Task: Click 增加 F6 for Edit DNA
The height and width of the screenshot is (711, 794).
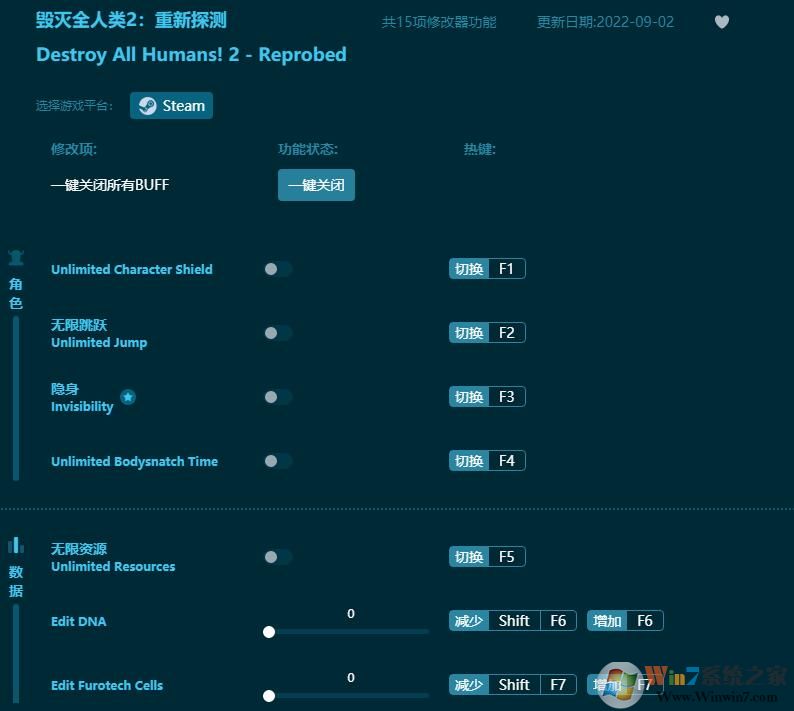Action: (625, 621)
